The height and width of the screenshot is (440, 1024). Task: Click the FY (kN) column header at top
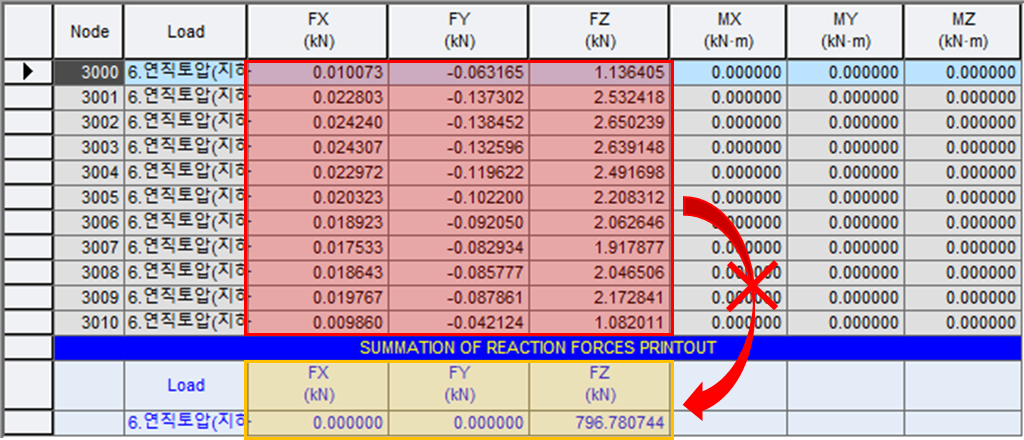tap(459, 31)
